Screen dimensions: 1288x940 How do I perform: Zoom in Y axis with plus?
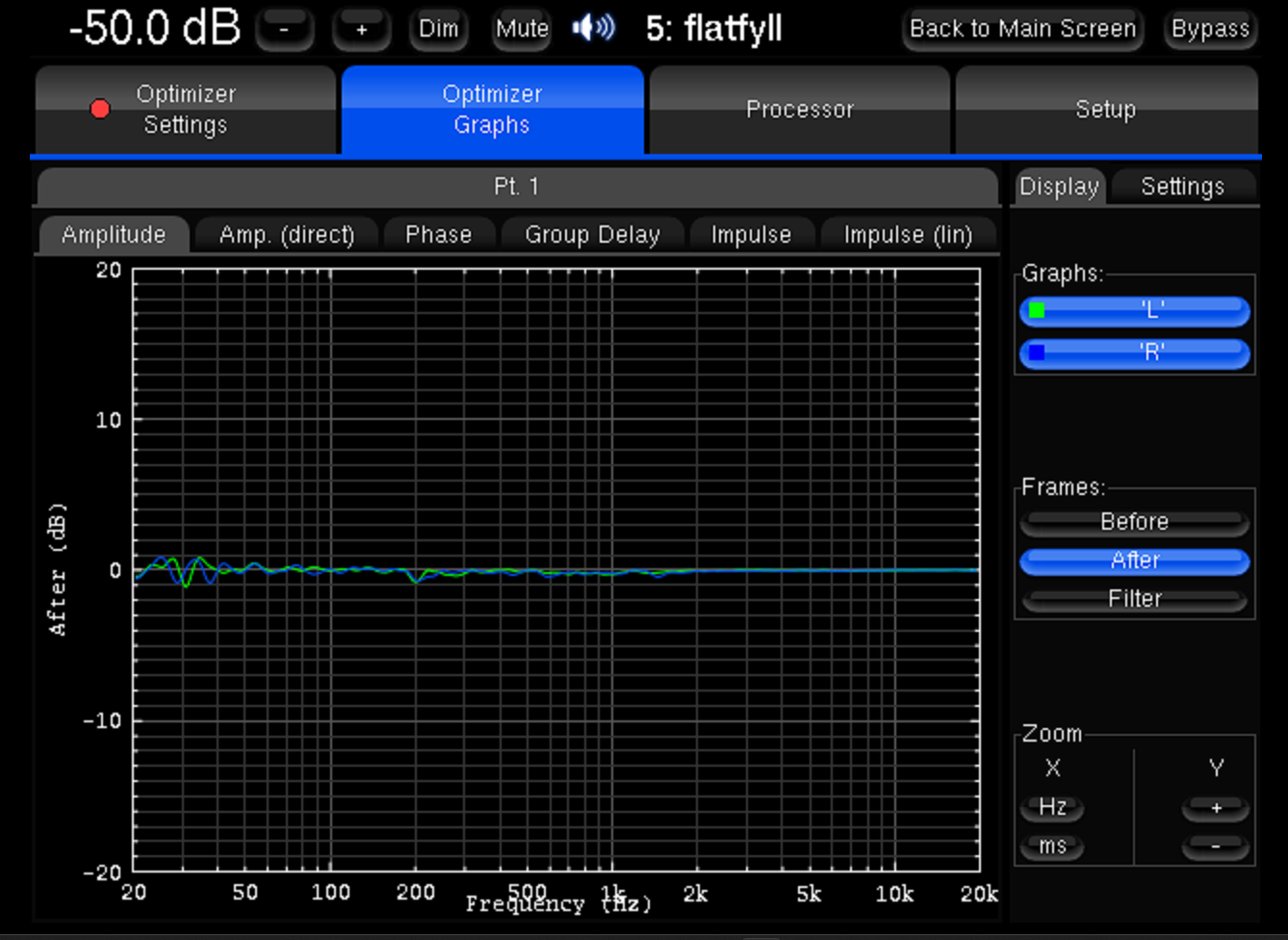tap(1215, 808)
